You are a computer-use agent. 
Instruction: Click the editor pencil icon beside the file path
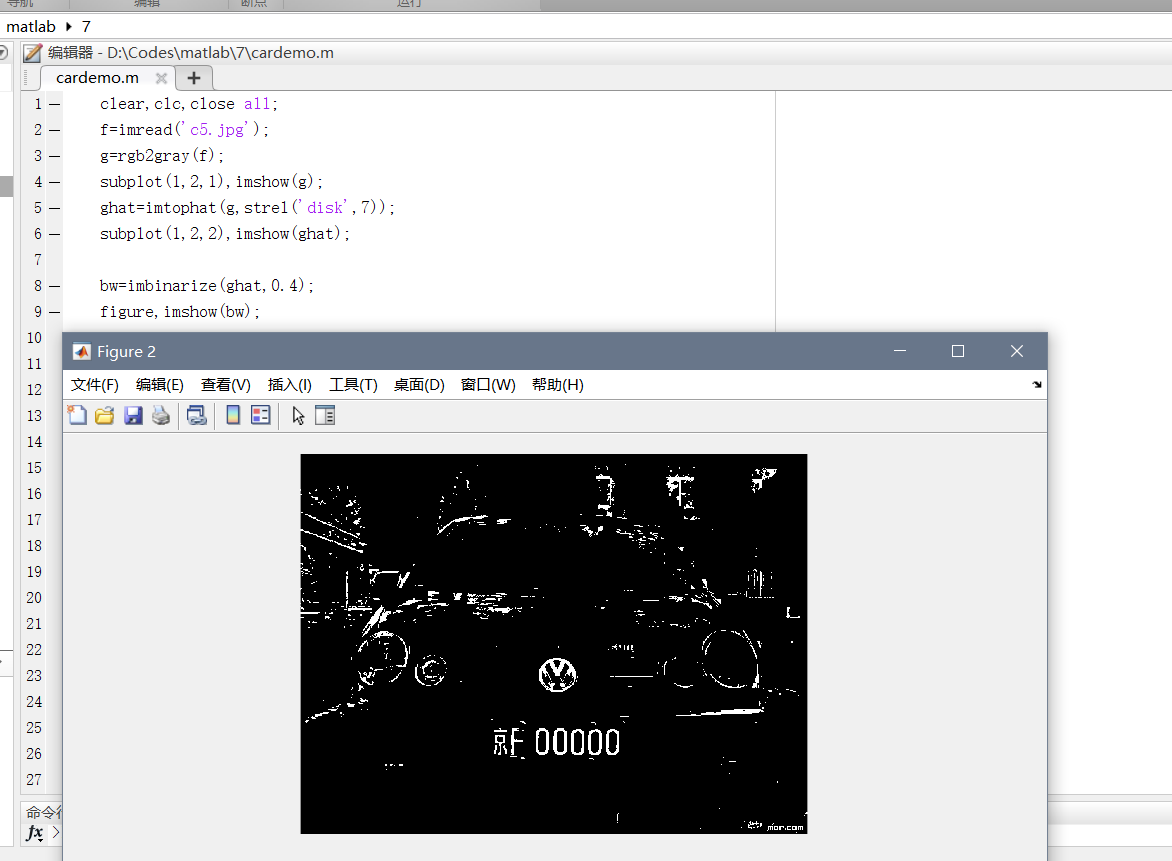[x=32, y=53]
